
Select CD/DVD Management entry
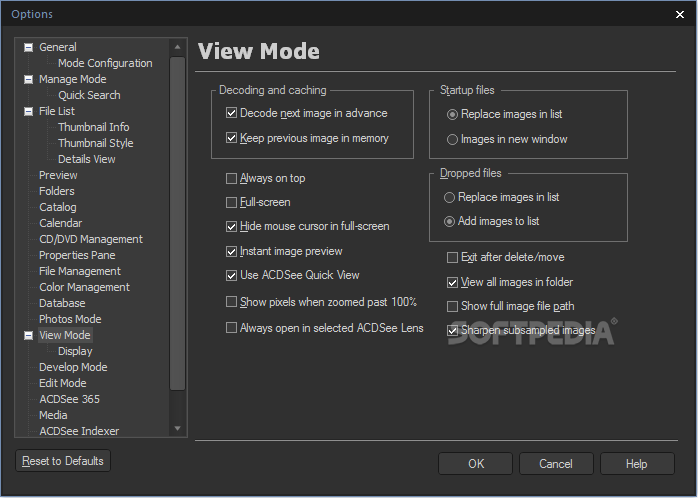click(91, 239)
